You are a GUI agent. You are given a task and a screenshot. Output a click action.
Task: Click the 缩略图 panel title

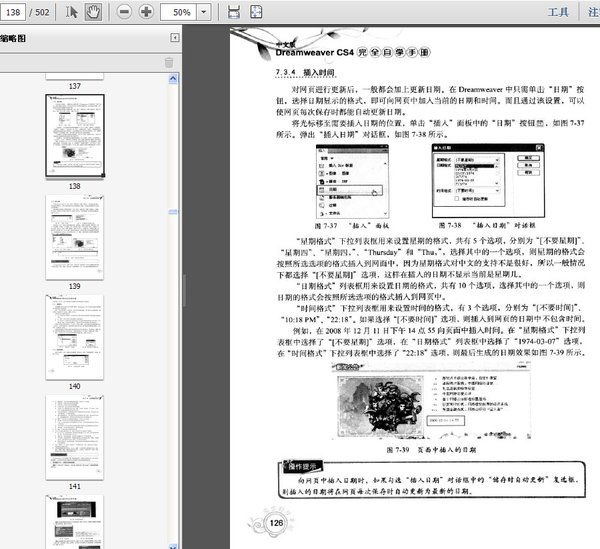(x=13, y=38)
